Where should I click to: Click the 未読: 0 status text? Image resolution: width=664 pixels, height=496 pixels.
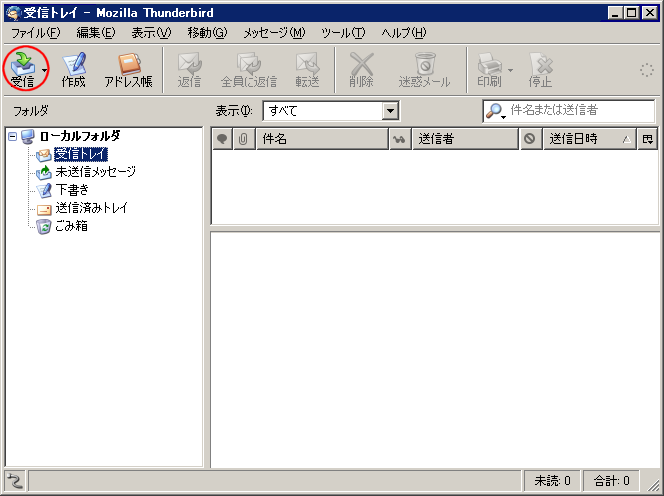[552, 481]
